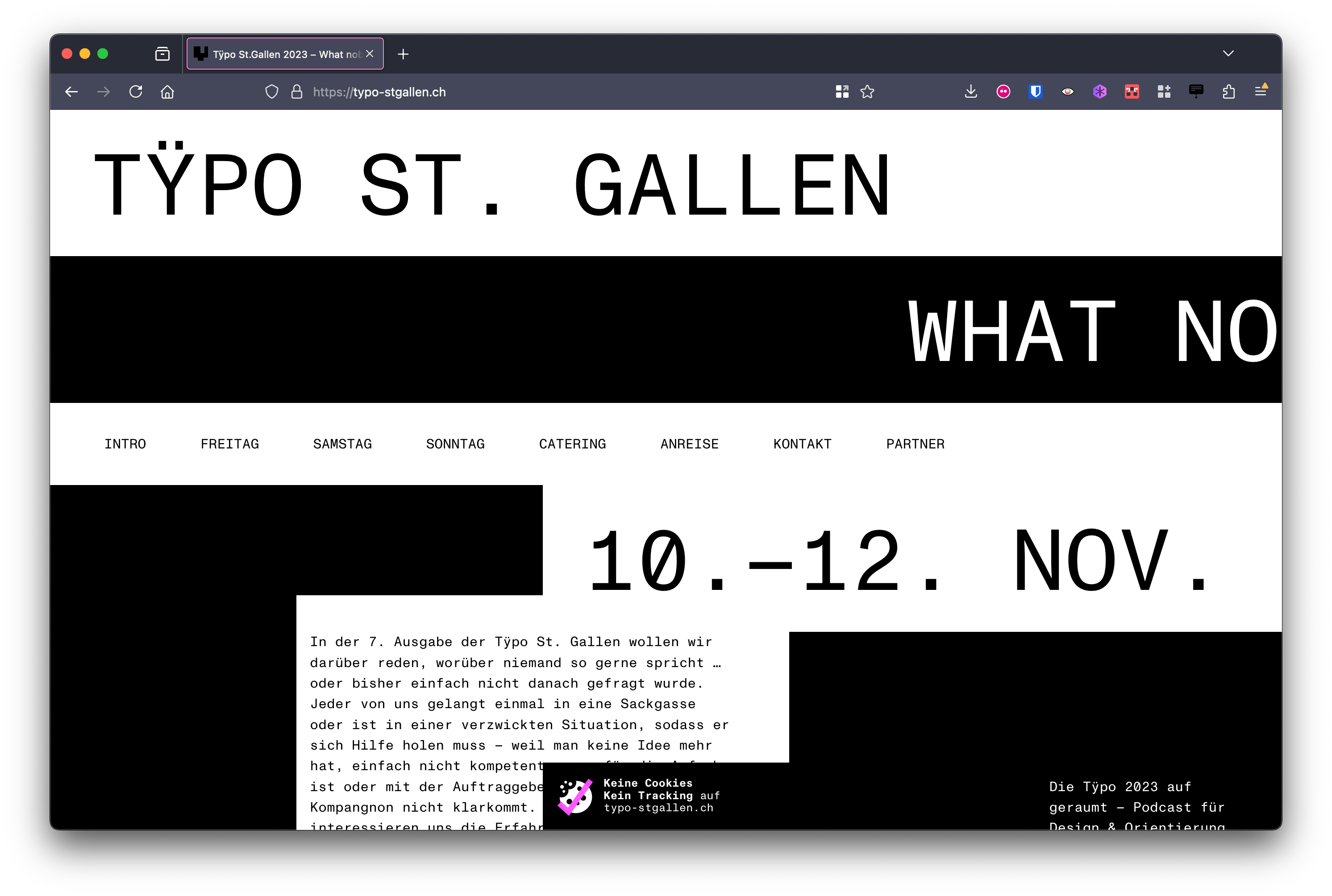Open the Firefox View recent browsing button
Viewport: 1332px width, 896px height.
[x=162, y=54]
